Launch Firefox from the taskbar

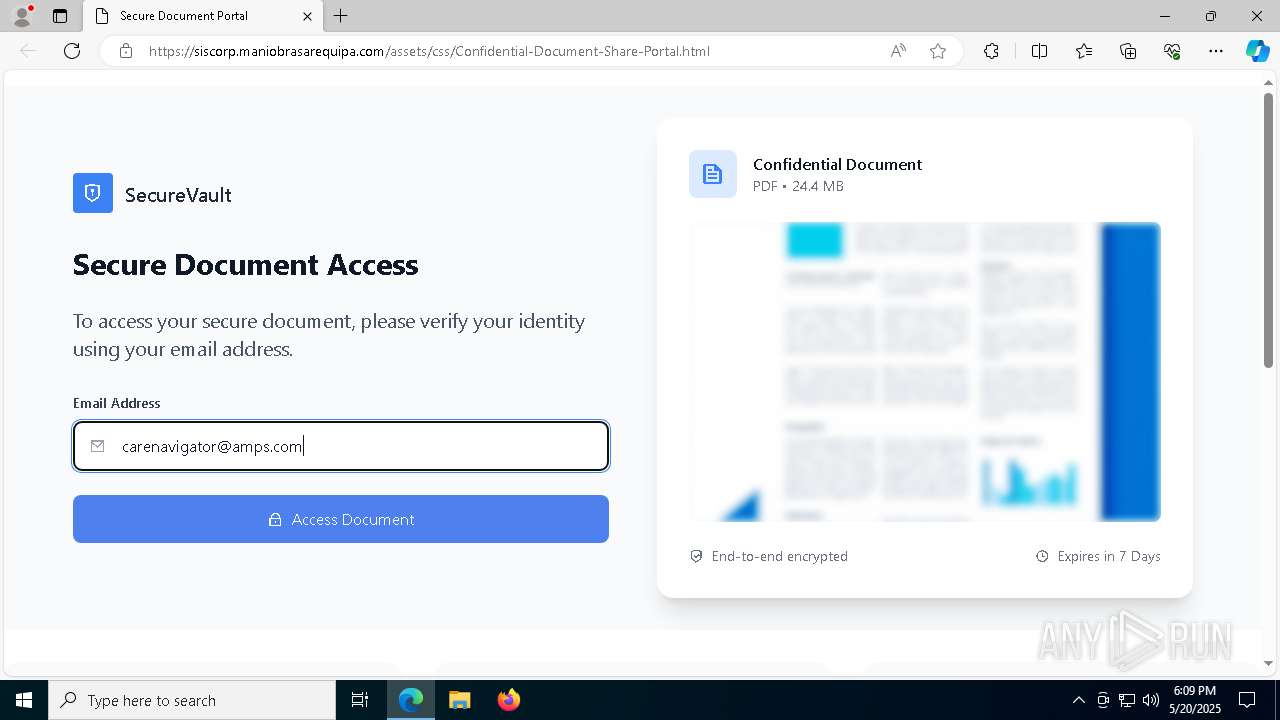pyautogui.click(x=508, y=700)
